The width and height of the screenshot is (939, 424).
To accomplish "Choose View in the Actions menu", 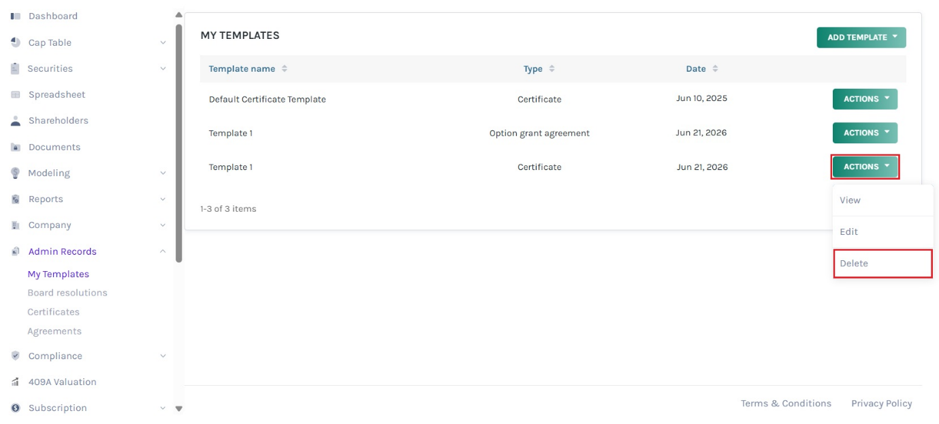I will click(x=883, y=200).
